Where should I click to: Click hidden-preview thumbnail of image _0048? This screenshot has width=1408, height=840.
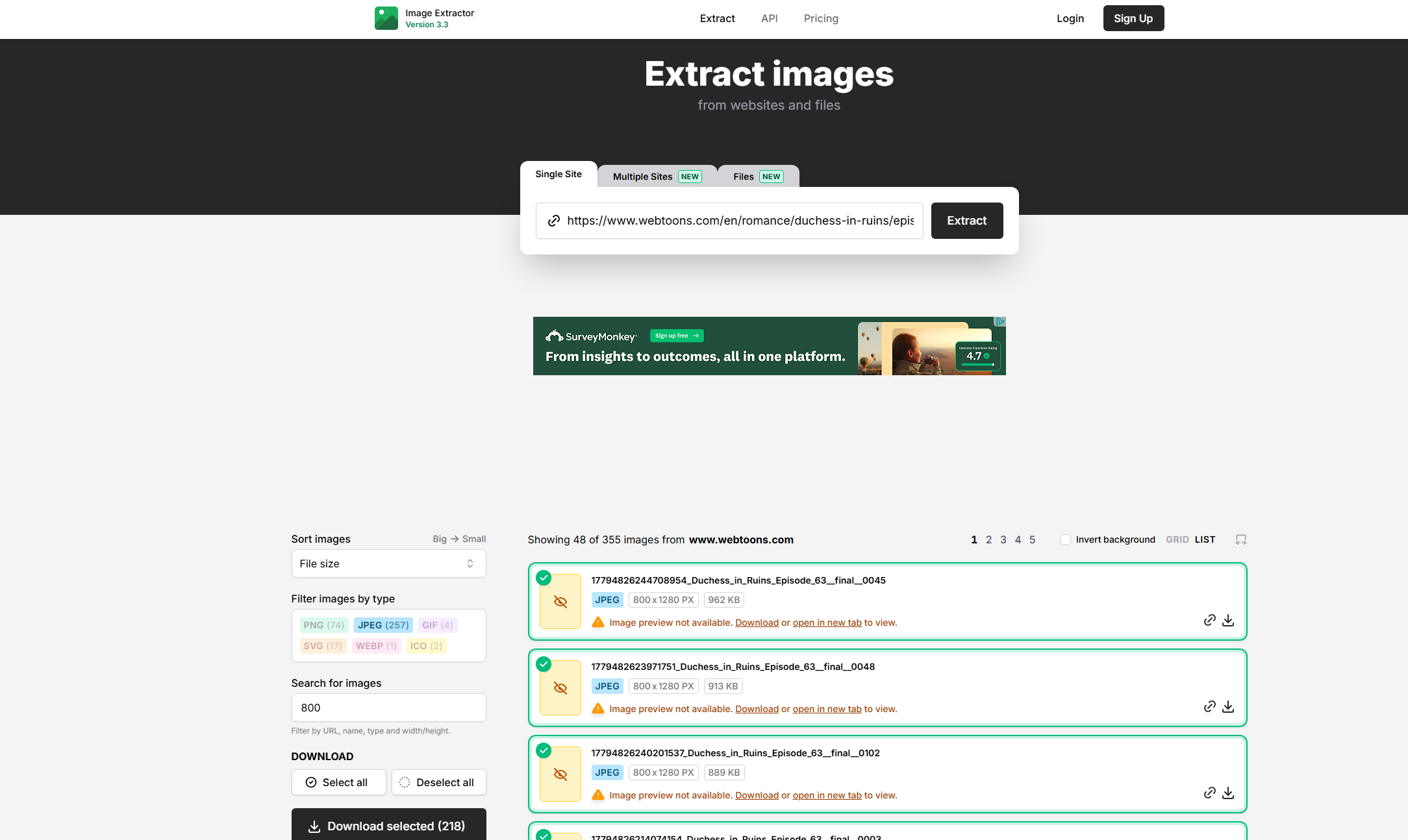click(560, 688)
